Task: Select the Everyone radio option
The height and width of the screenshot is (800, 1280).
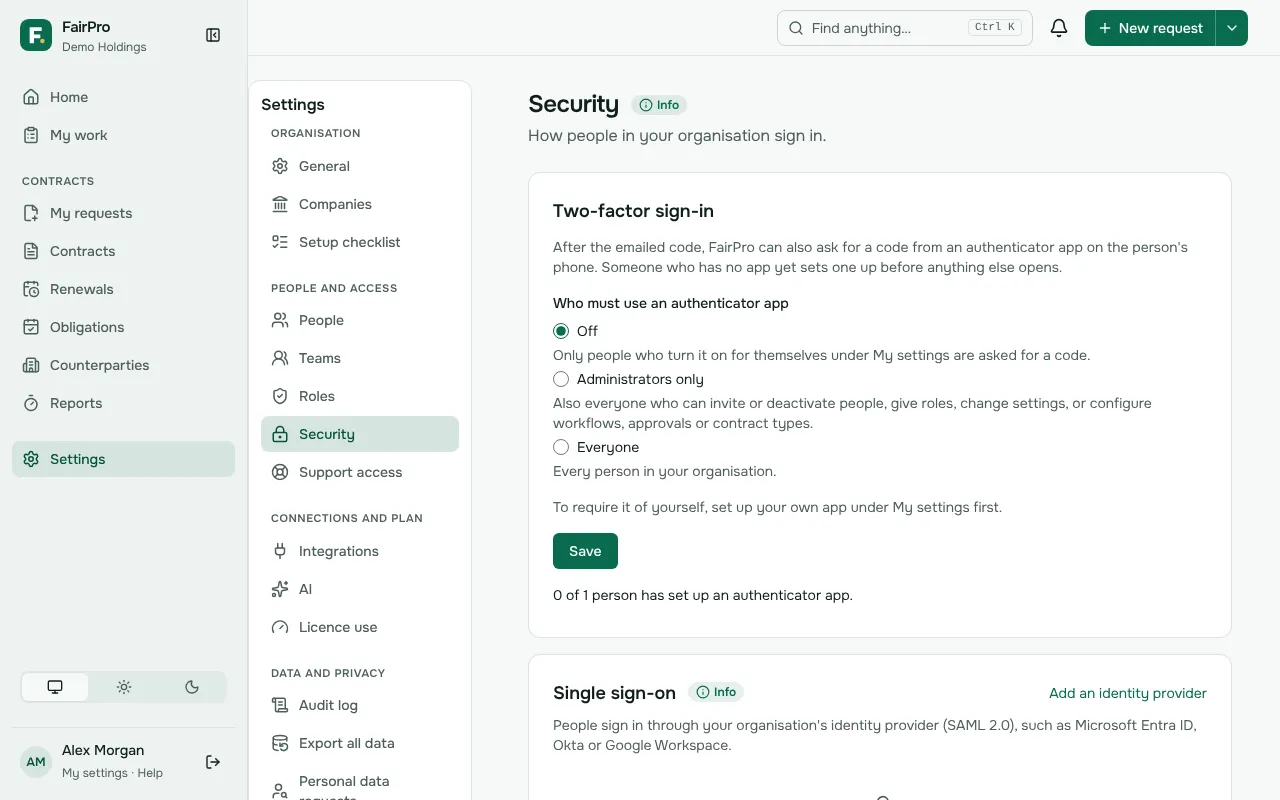Action: point(561,447)
